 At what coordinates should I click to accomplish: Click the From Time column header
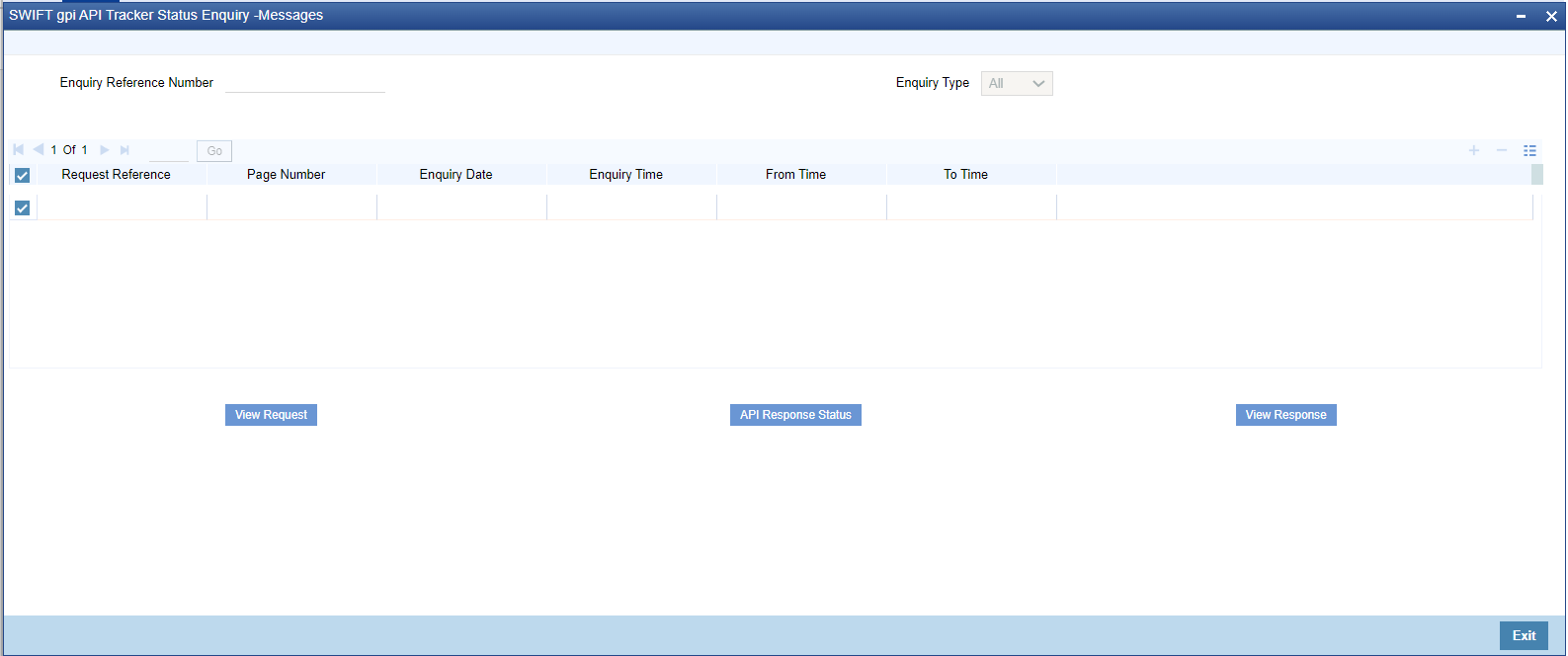pos(795,175)
